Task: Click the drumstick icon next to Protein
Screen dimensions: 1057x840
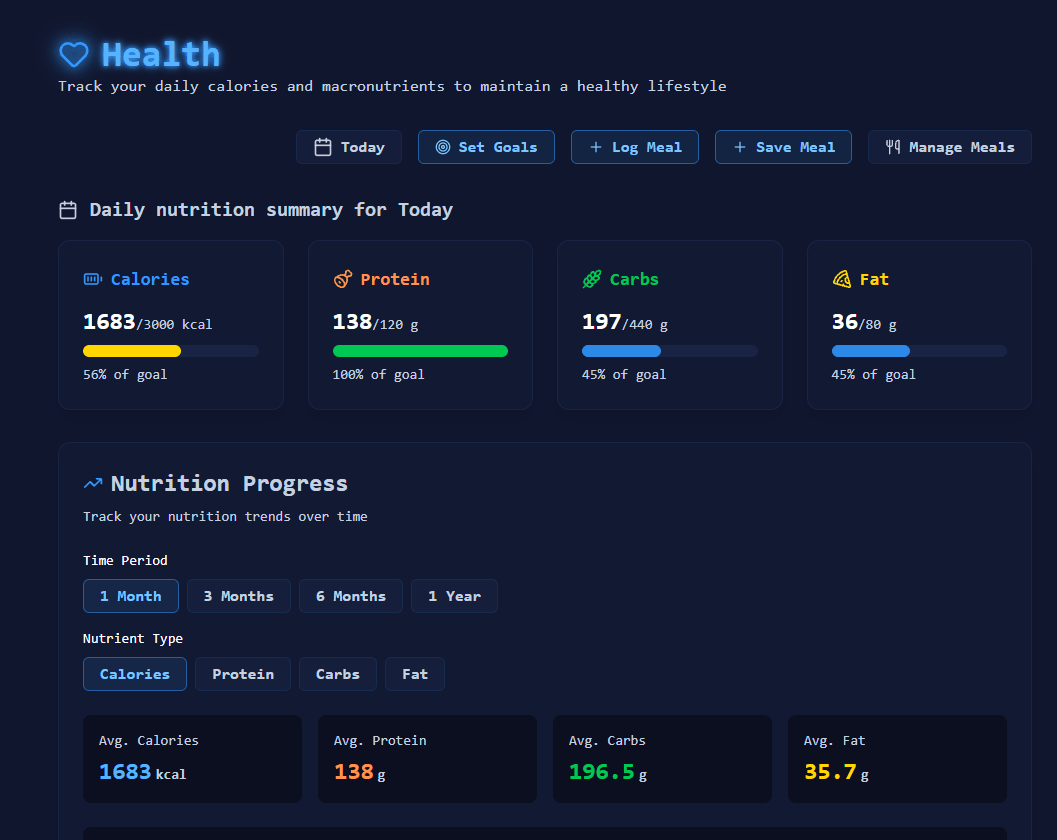Action: point(342,279)
